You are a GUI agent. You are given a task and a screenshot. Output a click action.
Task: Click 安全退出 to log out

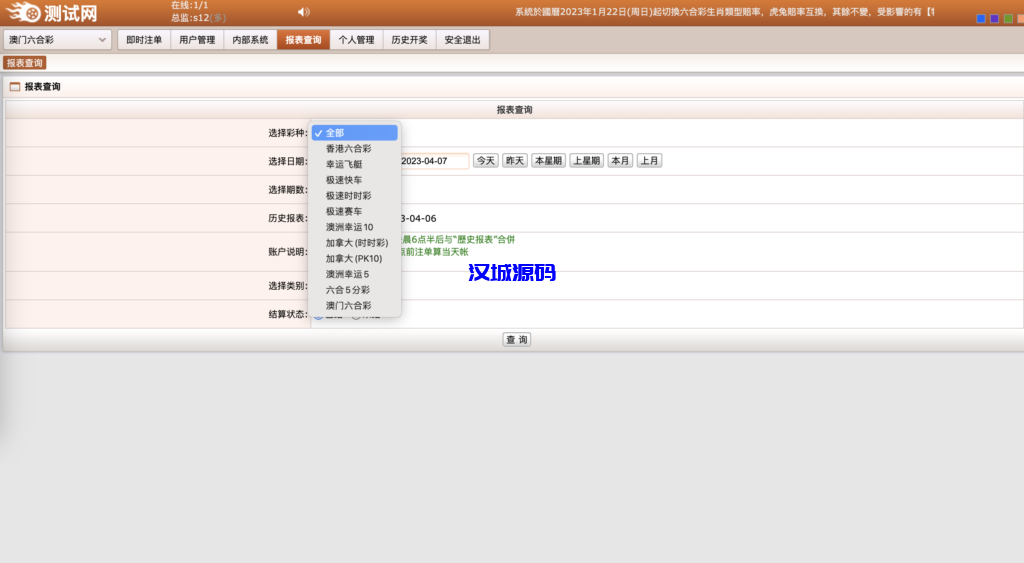pos(462,40)
